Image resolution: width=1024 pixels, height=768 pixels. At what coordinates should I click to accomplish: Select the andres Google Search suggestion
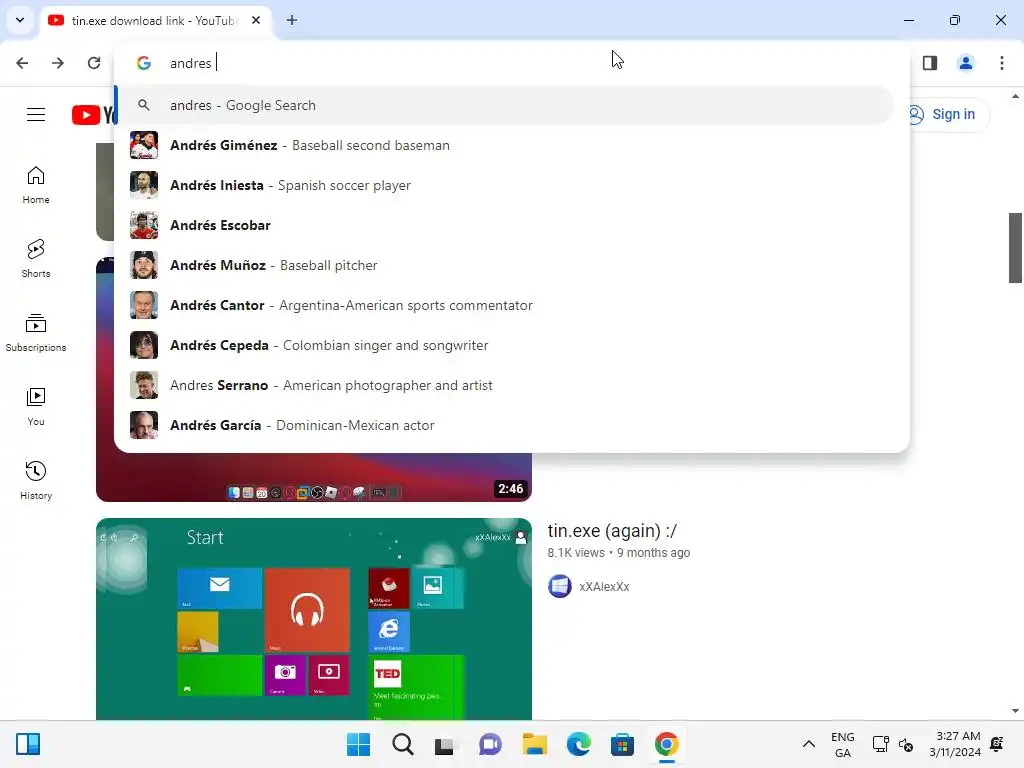coord(505,105)
